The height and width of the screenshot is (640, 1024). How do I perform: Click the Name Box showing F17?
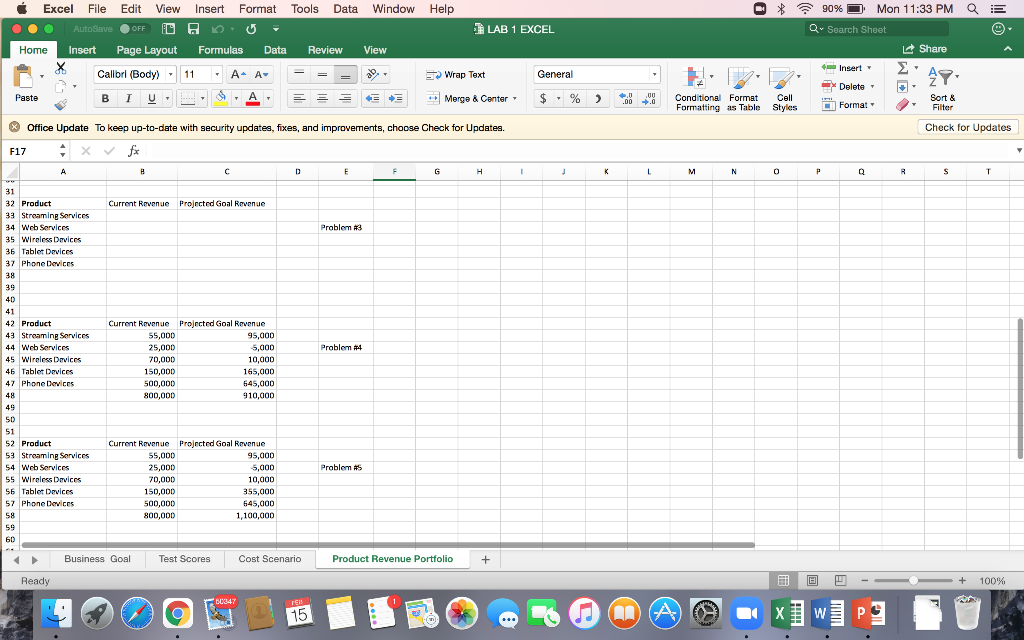(30, 151)
